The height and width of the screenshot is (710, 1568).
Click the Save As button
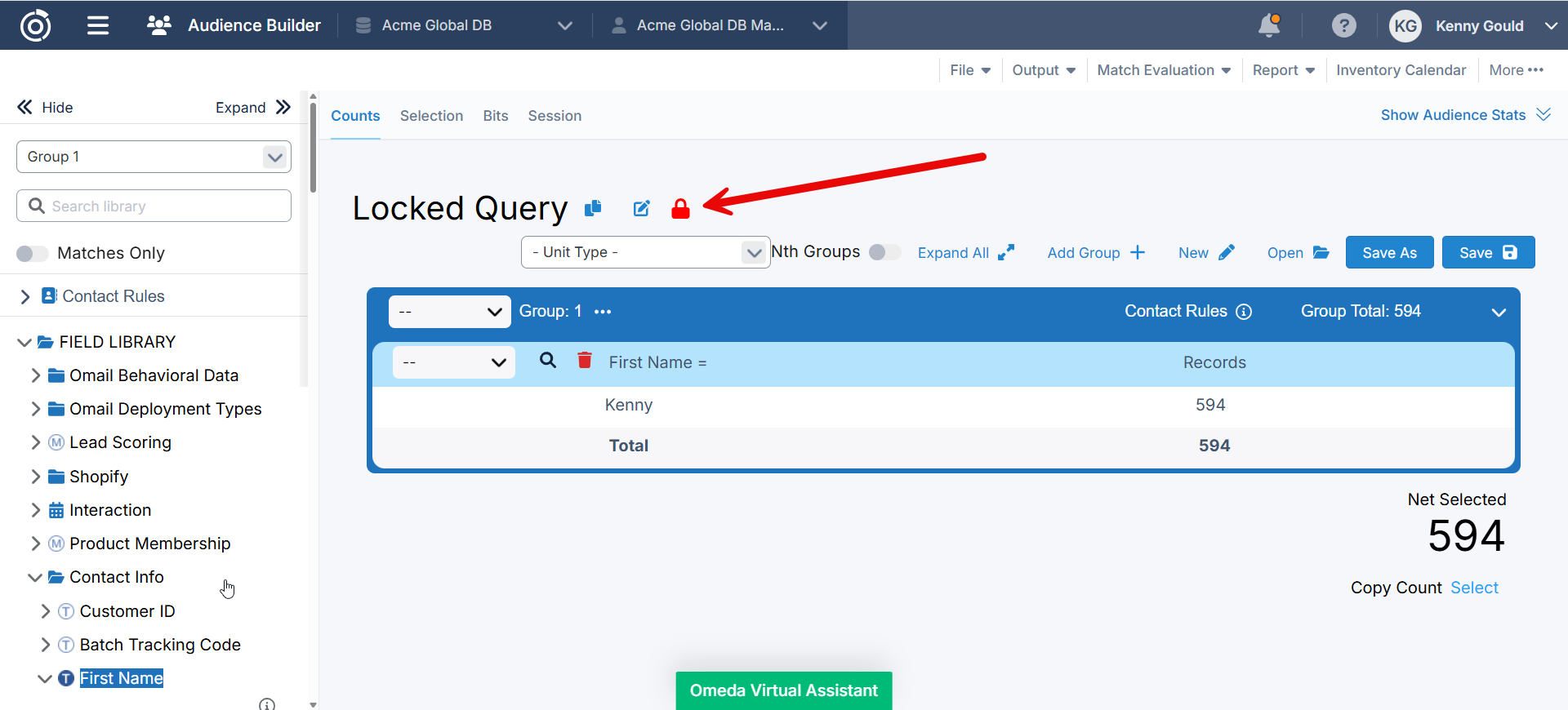[1389, 253]
